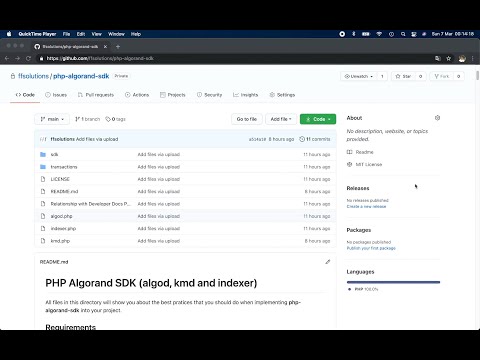Click the Bluetooth icon in menu bar

(x=354, y=34)
